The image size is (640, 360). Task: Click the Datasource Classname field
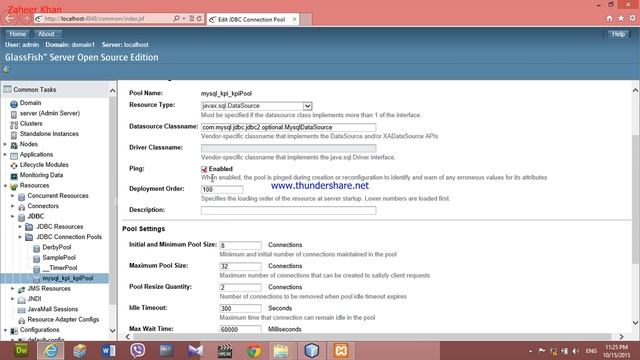click(x=288, y=127)
